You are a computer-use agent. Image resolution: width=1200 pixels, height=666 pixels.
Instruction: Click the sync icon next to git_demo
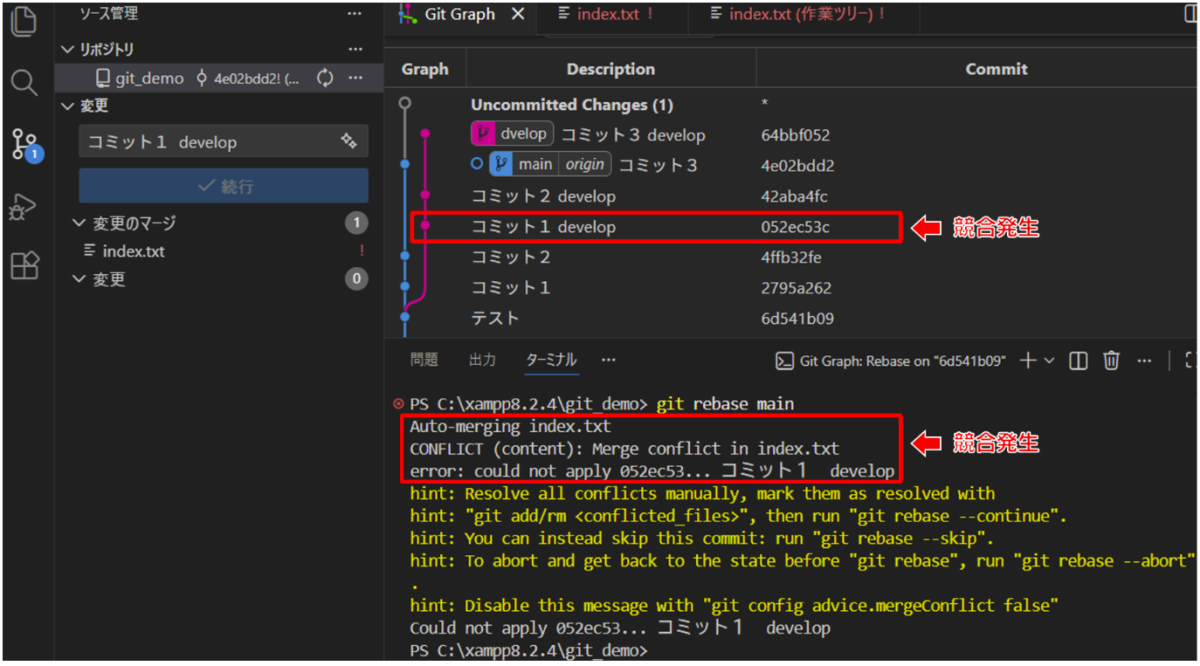[x=325, y=78]
